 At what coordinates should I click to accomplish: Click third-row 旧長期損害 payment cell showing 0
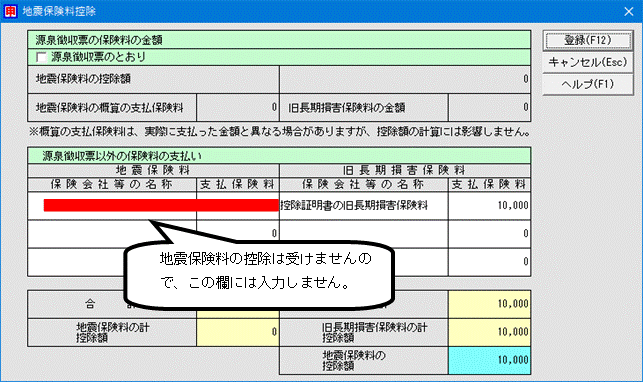pos(489,262)
